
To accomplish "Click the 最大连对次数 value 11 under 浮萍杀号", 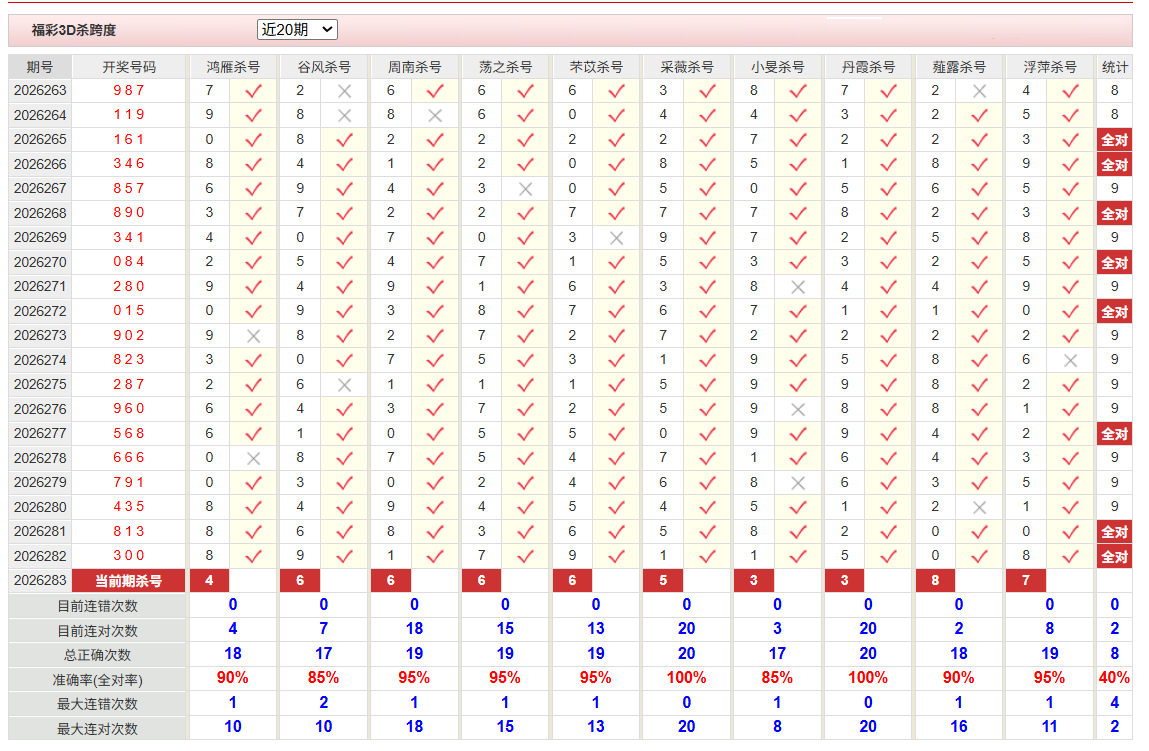I will pyautogui.click(x=1049, y=727).
